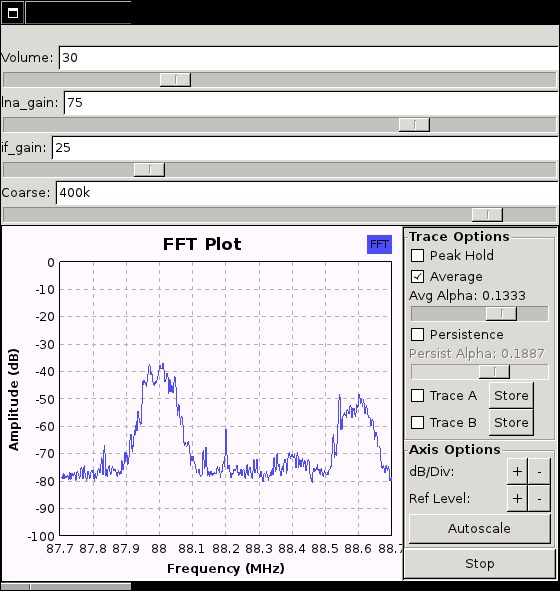This screenshot has height=591, width=560.
Task: Lower Ref Level with minus button
Action: click(539, 498)
